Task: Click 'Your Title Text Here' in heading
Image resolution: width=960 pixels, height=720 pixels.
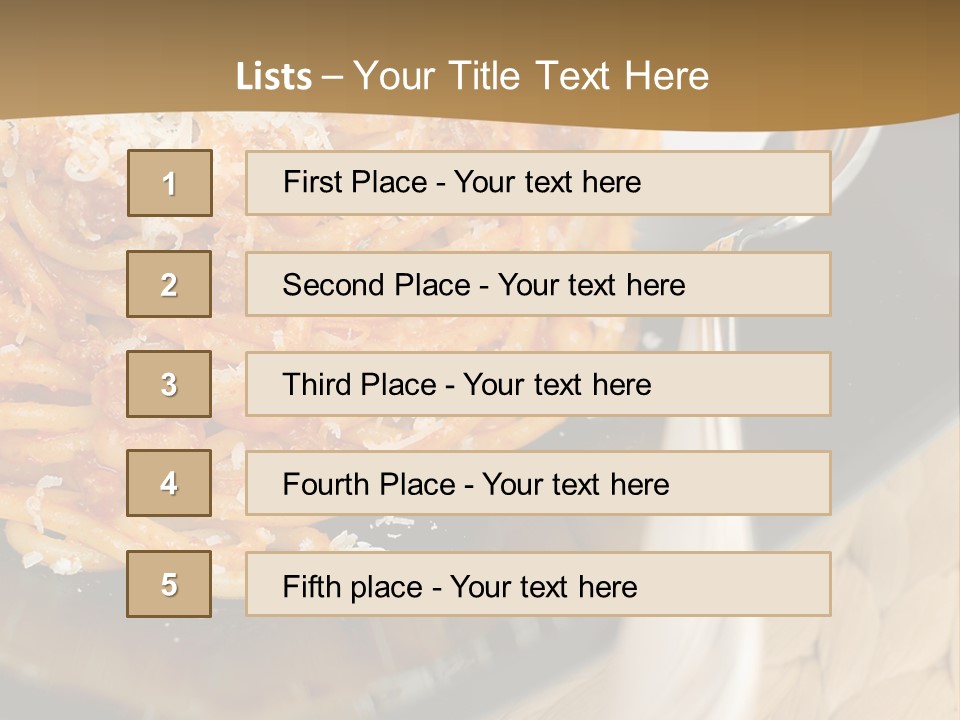Action: pos(531,76)
